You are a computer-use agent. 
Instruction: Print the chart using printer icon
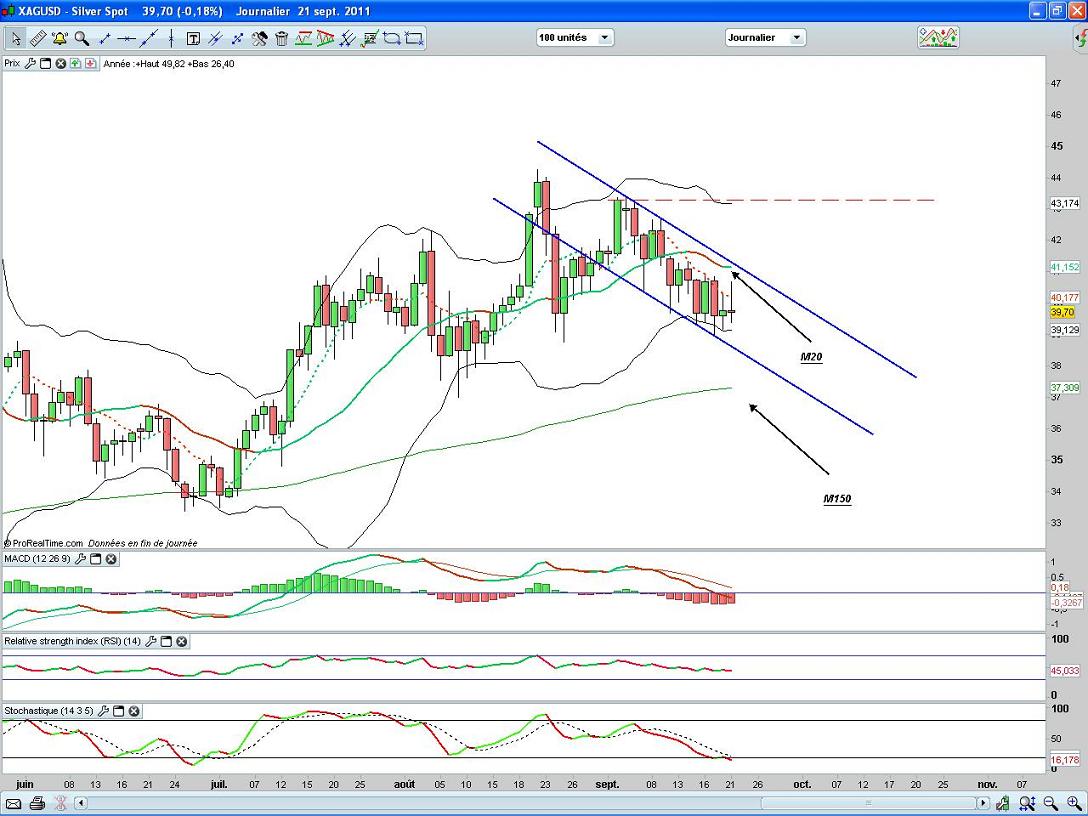(x=37, y=803)
